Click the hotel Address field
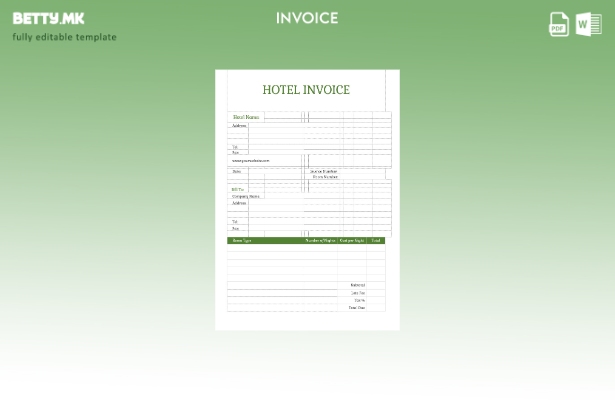The image size is (615, 400). (x=239, y=126)
